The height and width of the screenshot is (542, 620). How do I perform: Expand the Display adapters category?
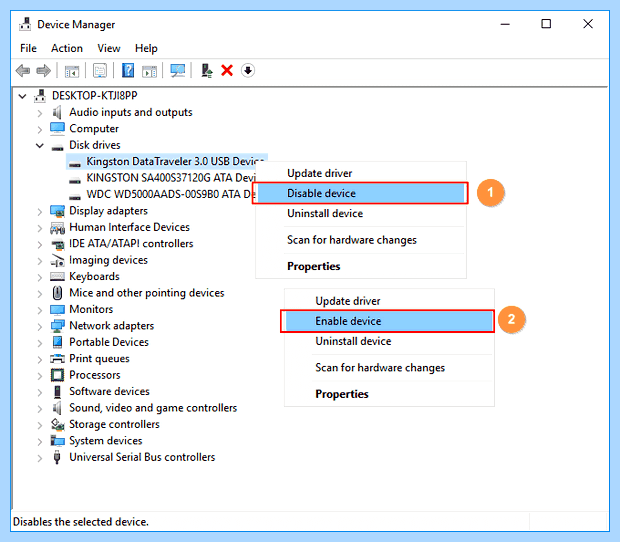pyautogui.click(x=40, y=212)
